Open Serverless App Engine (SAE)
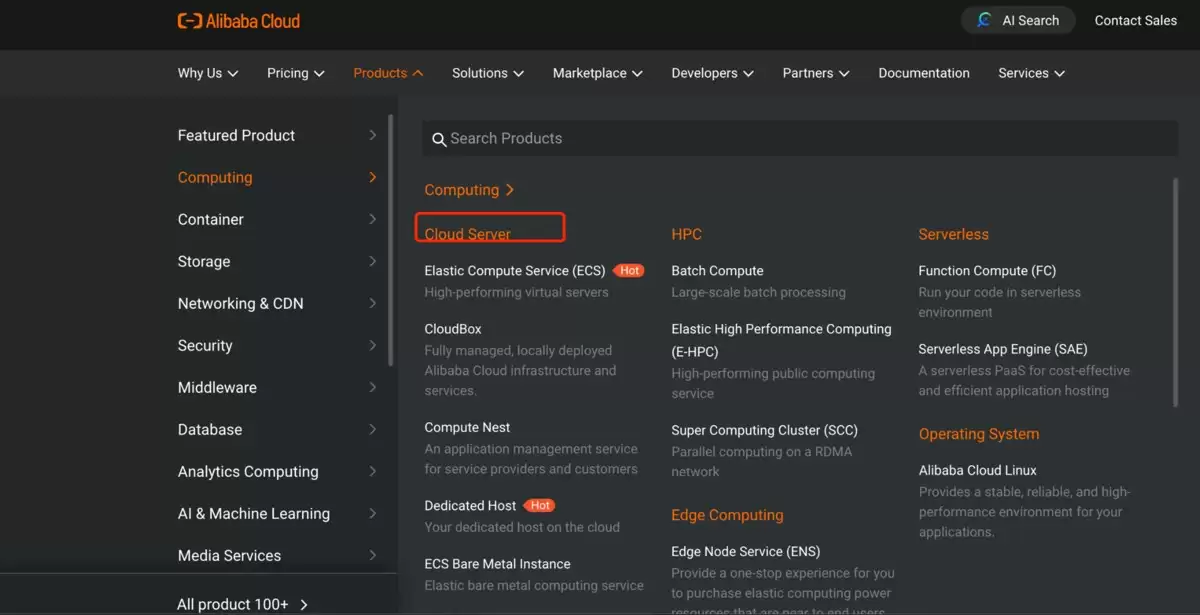1200x615 pixels. [x=1003, y=349]
